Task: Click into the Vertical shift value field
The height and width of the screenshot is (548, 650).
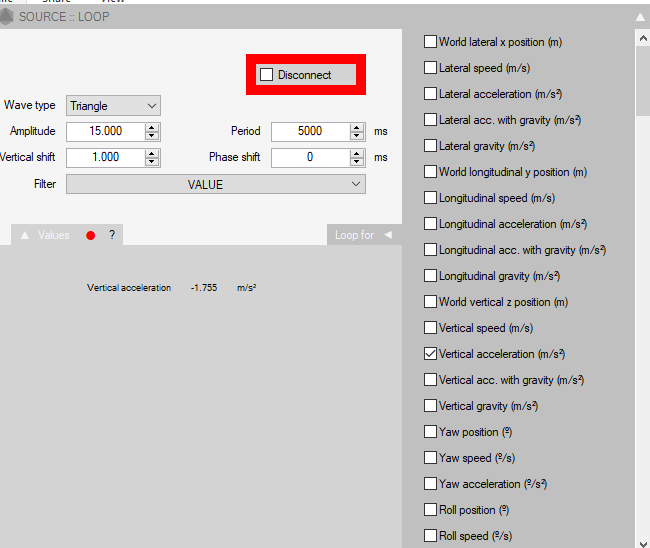Action: tap(106, 158)
